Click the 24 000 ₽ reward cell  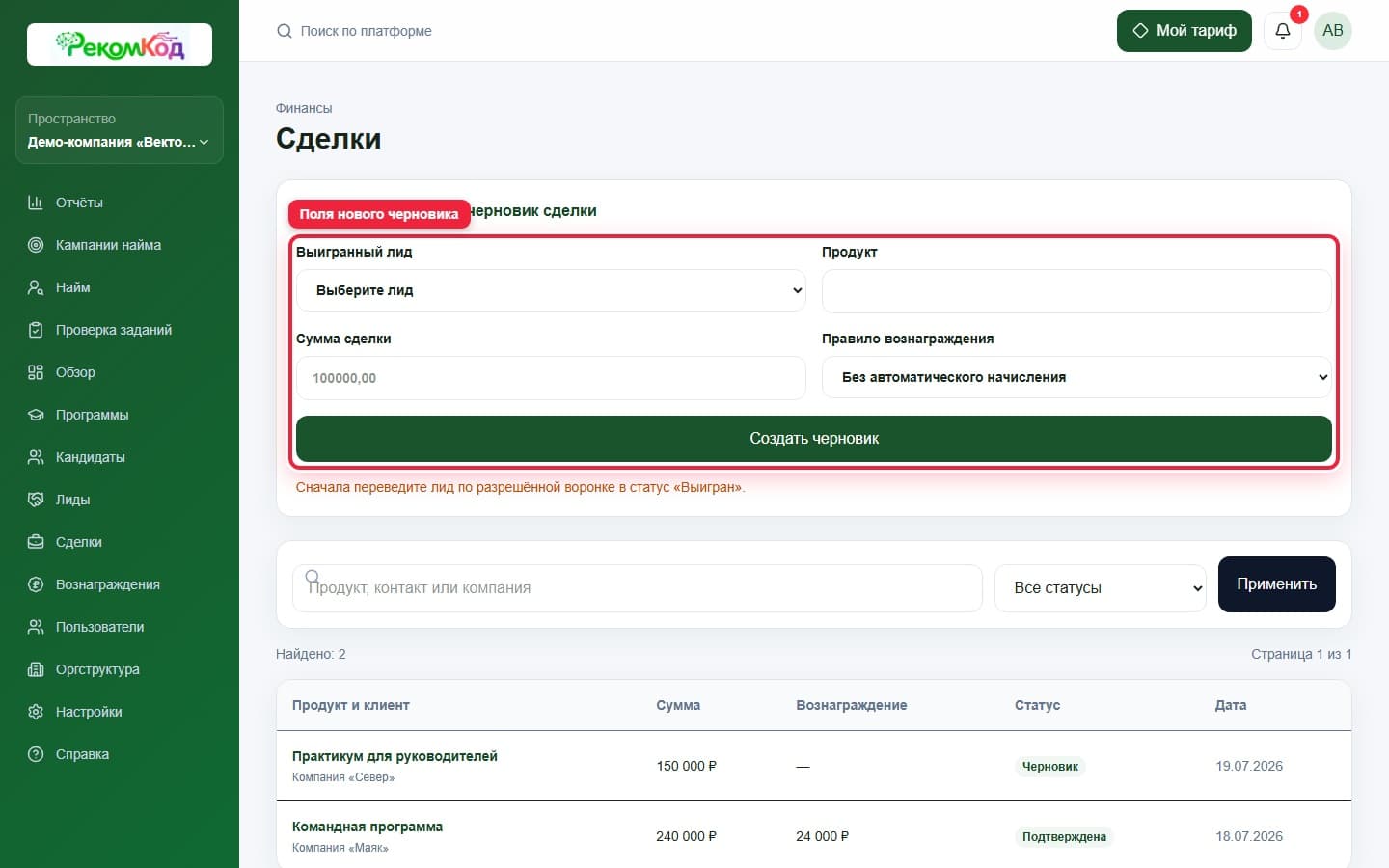823,837
